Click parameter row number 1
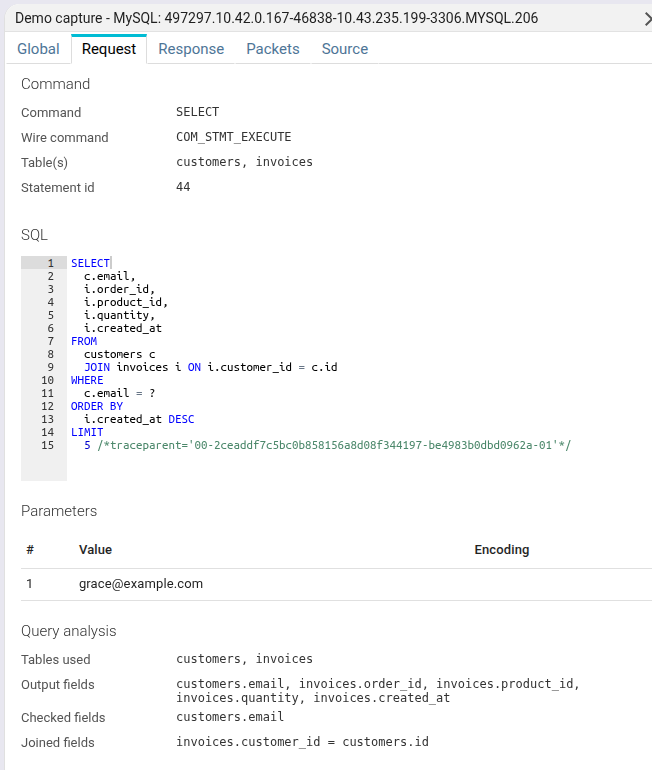The height and width of the screenshot is (770, 652). coord(29,583)
